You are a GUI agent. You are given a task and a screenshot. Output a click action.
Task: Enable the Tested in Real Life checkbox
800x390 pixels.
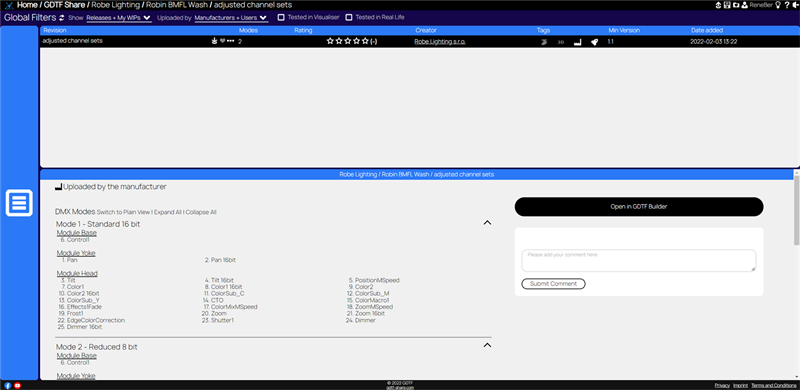(x=349, y=17)
